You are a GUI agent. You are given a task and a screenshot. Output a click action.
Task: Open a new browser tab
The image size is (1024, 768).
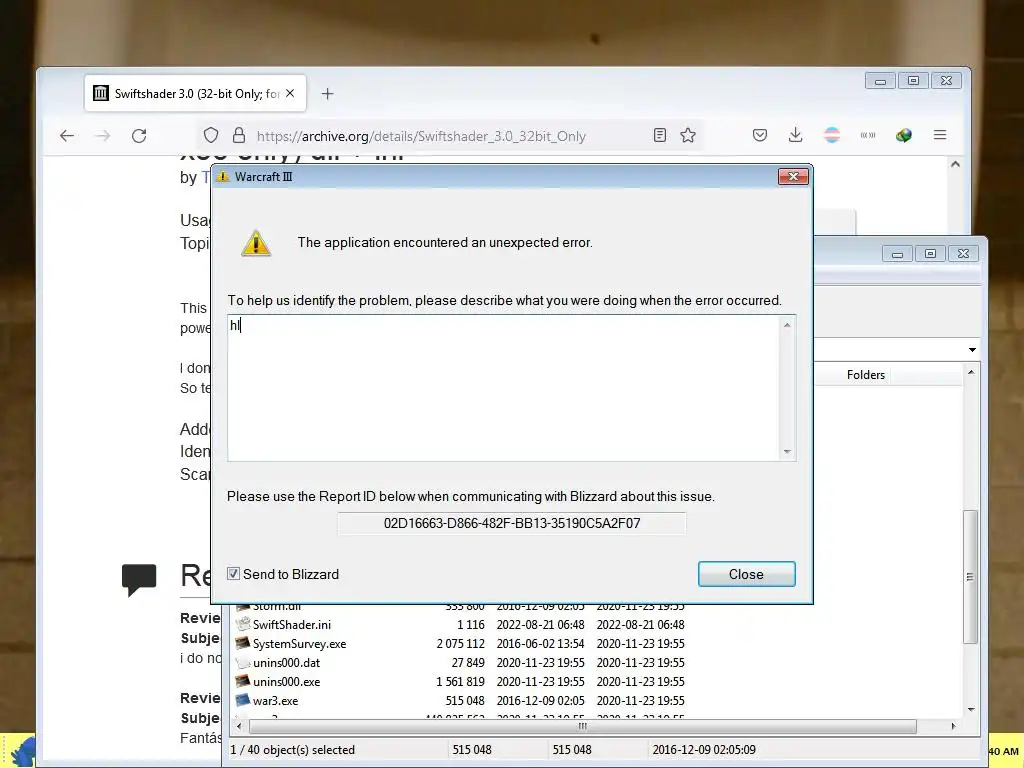coord(327,94)
